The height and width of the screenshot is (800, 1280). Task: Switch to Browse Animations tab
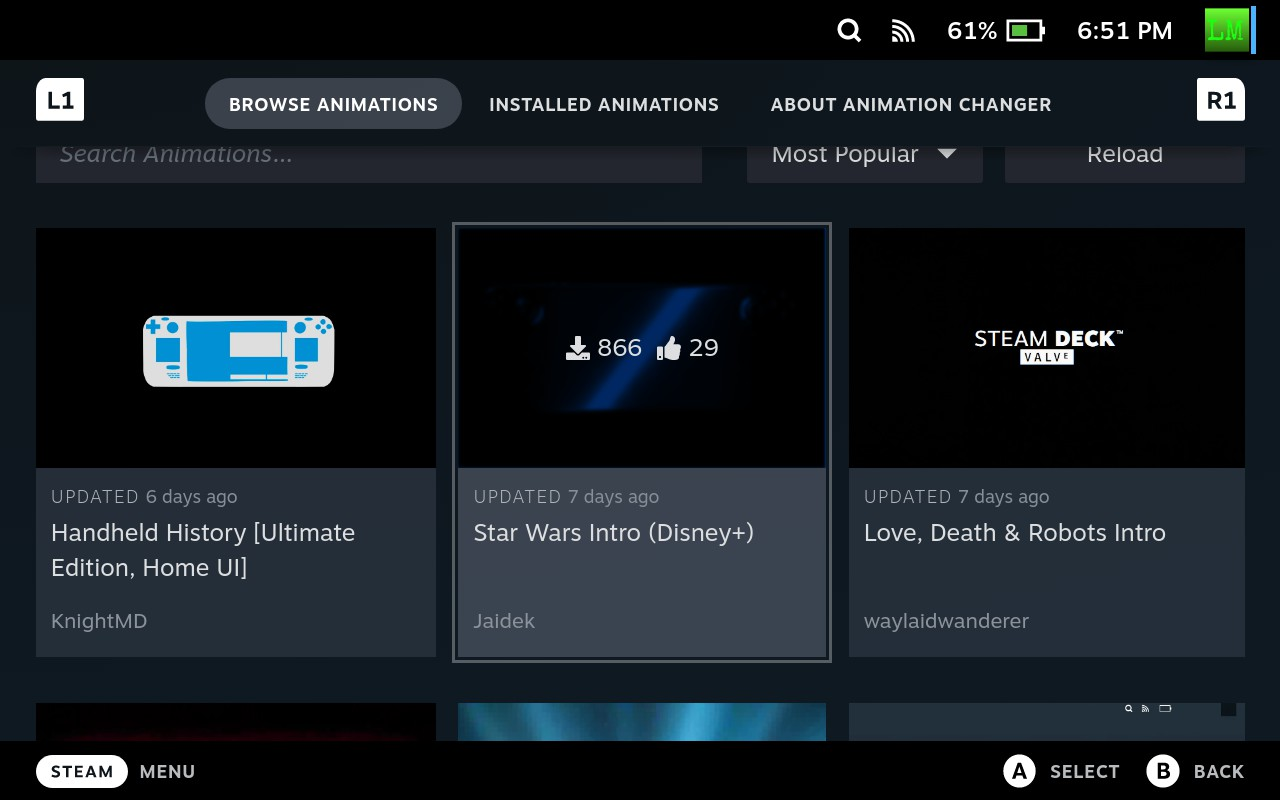(333, 104)
